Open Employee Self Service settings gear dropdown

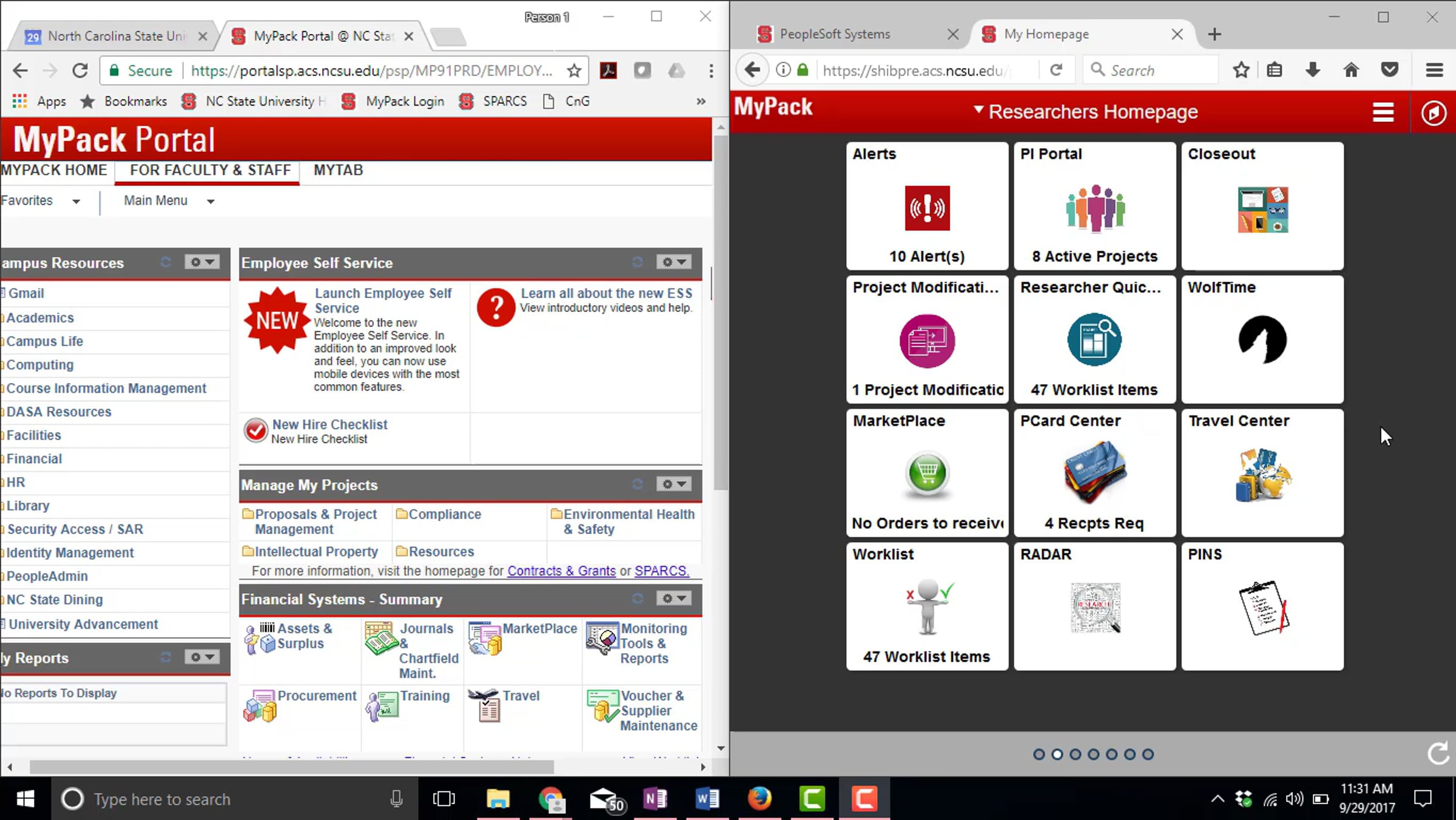click(673, 262)
